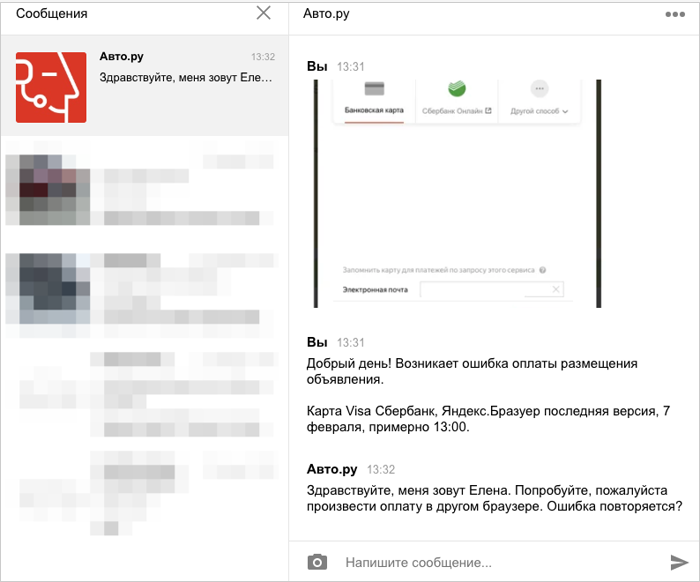Click the Авто.ру title in the chat header
Screen dimensions: 700x582
(327, 14)
